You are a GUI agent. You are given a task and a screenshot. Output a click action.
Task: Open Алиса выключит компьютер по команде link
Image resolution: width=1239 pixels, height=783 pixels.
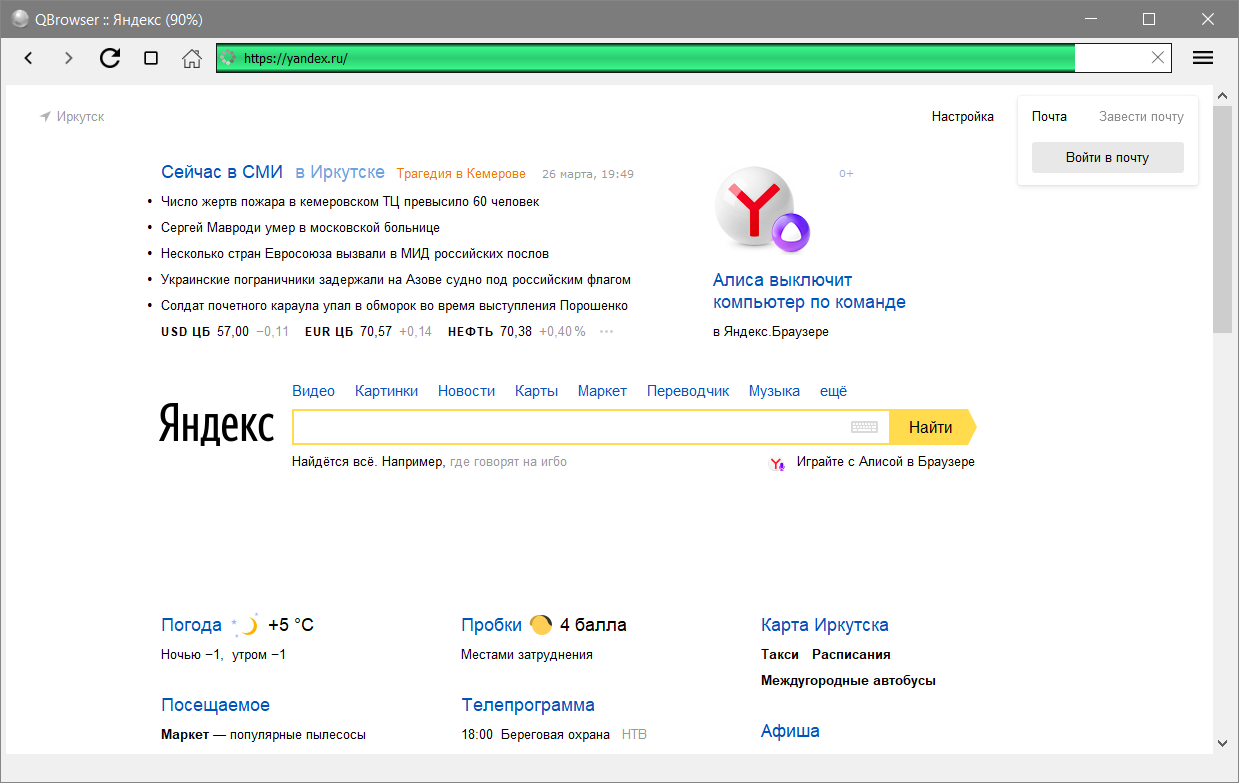click(x=809, y=291)
